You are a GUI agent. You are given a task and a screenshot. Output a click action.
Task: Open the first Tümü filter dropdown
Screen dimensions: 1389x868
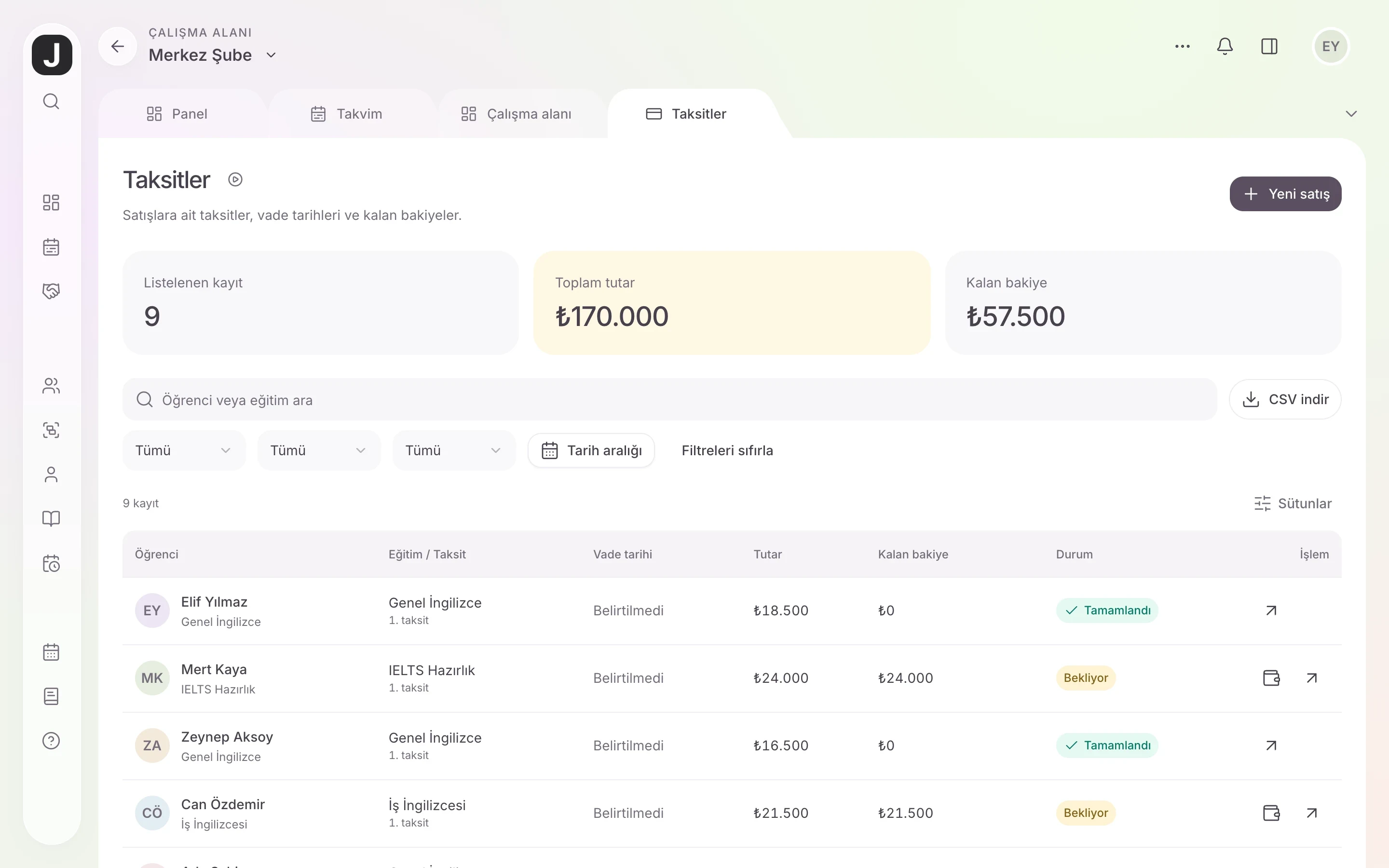(x=184, y=451)
